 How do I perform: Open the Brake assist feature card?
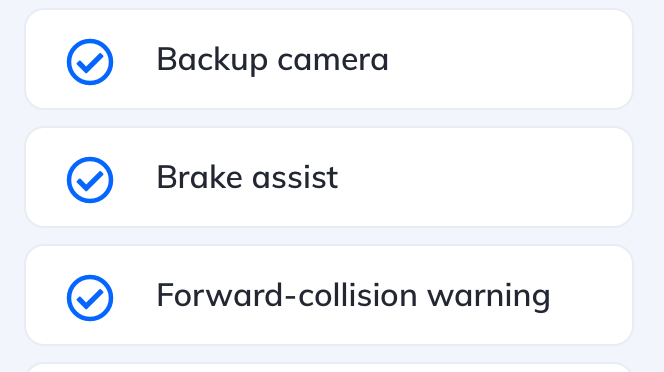(x=329, y=177)
